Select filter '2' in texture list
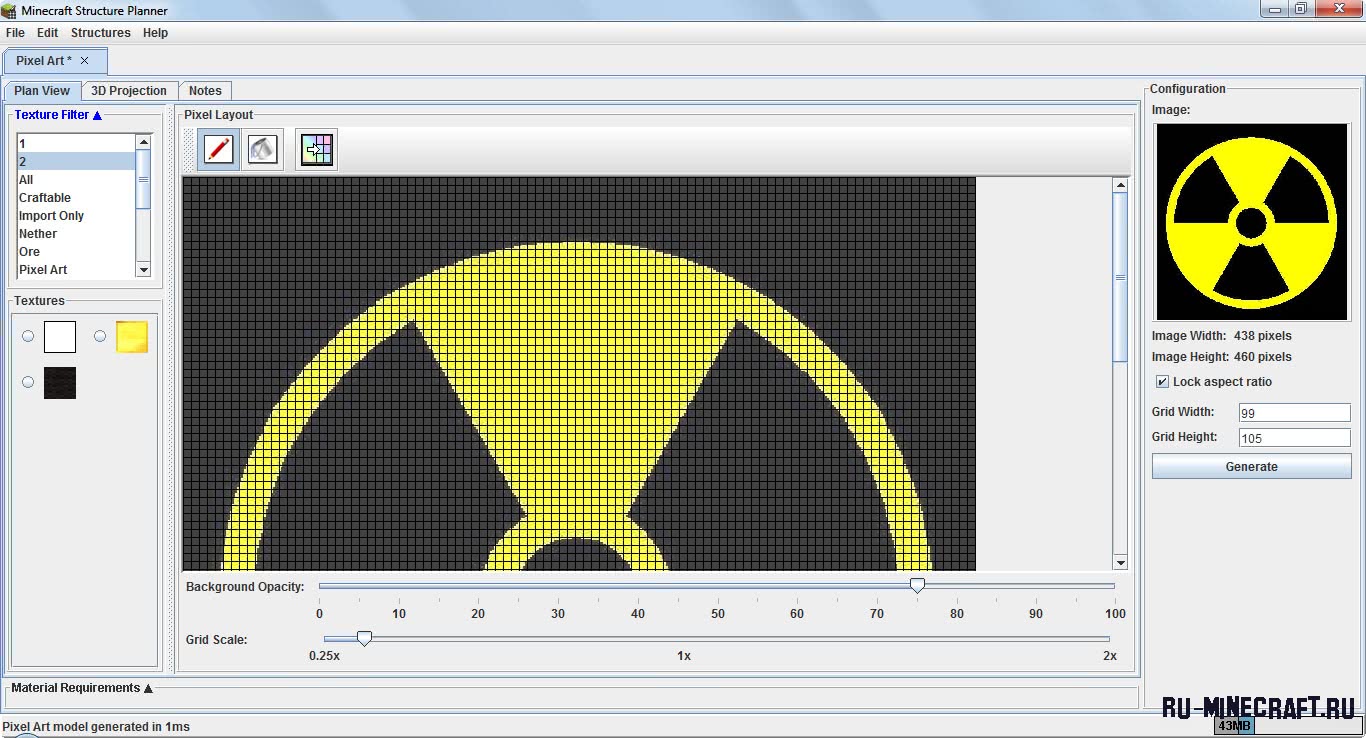Screen dimensions: 1366x738 (x=76, y=162)
